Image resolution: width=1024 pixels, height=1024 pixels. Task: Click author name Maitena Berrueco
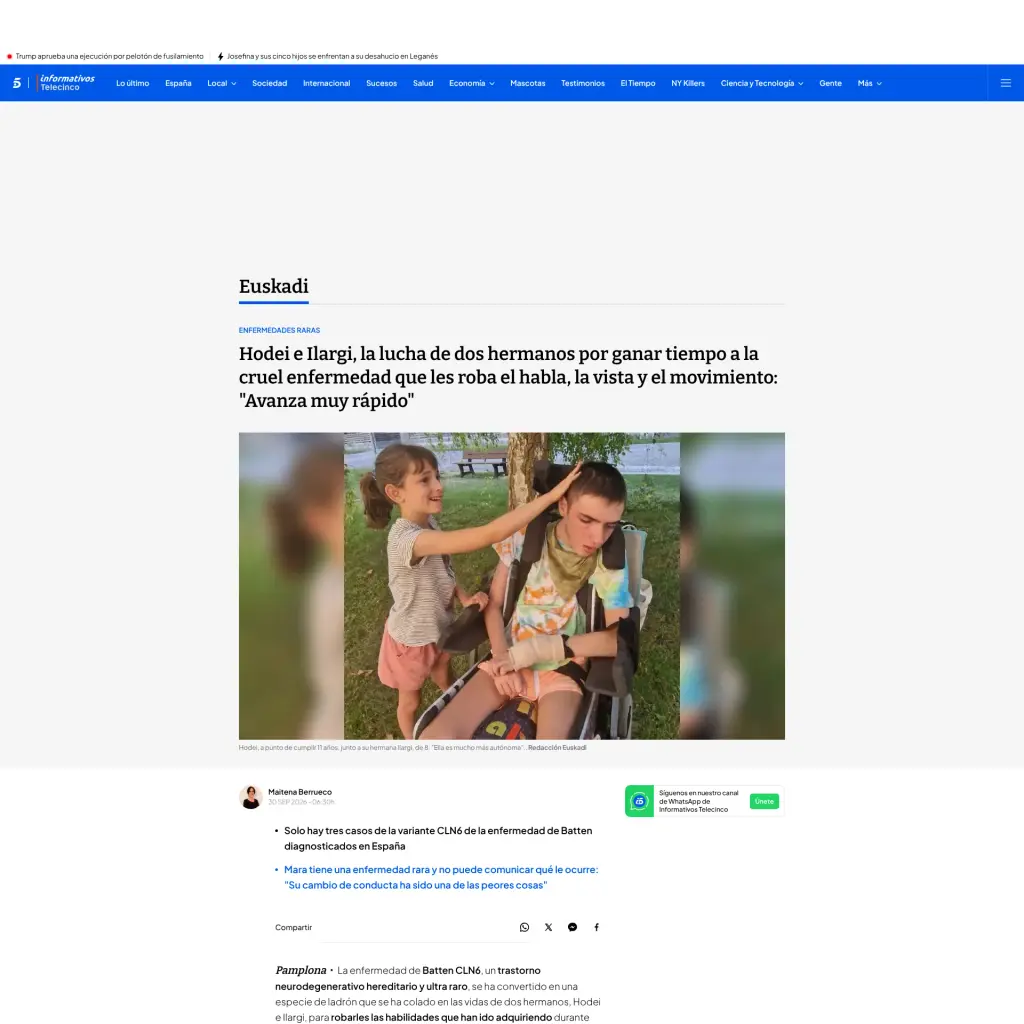[300, 792]
